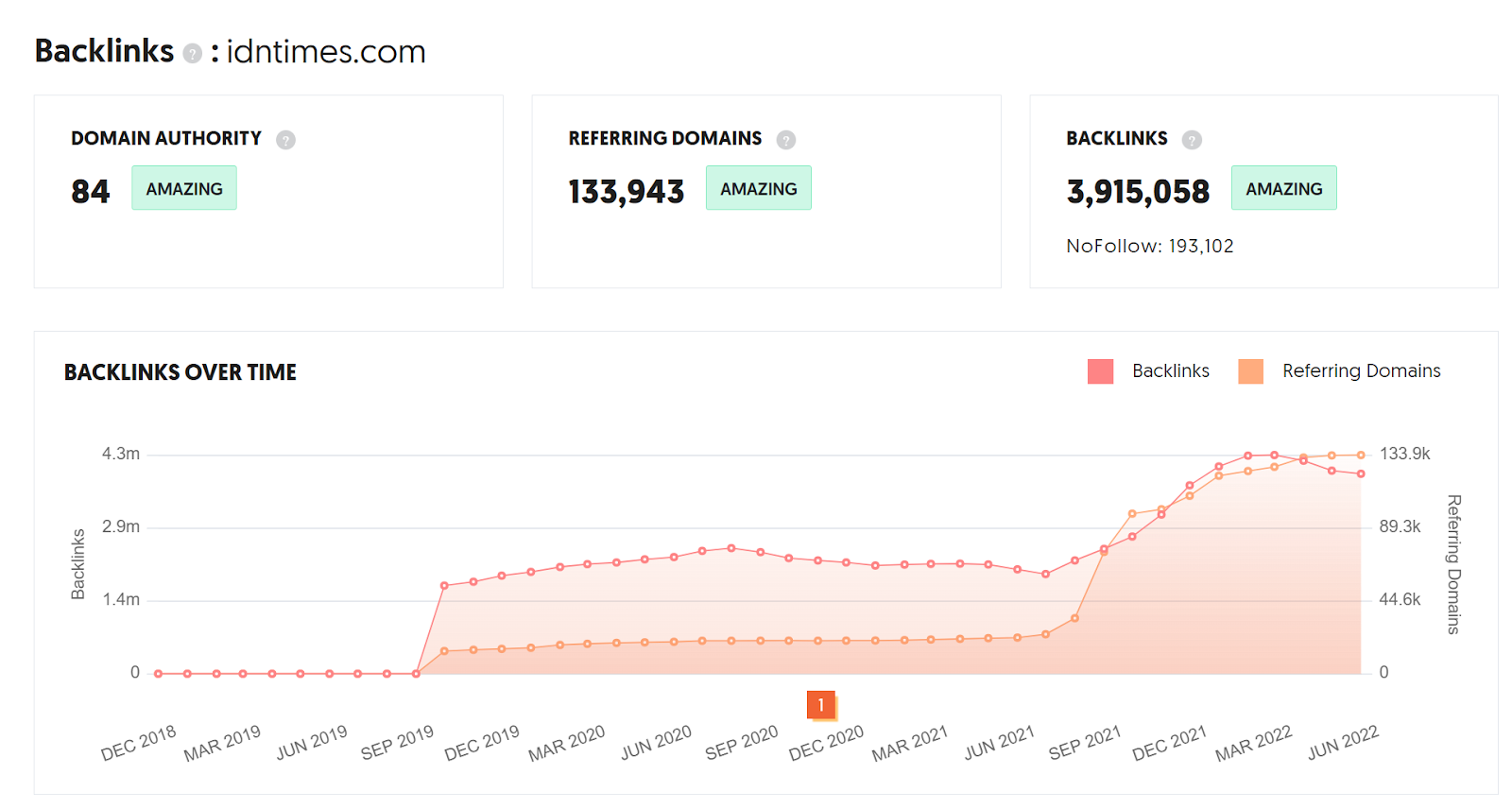Click 4.3m left axis label
Viewport: 1512px width, 809px height.
point(121,454)
